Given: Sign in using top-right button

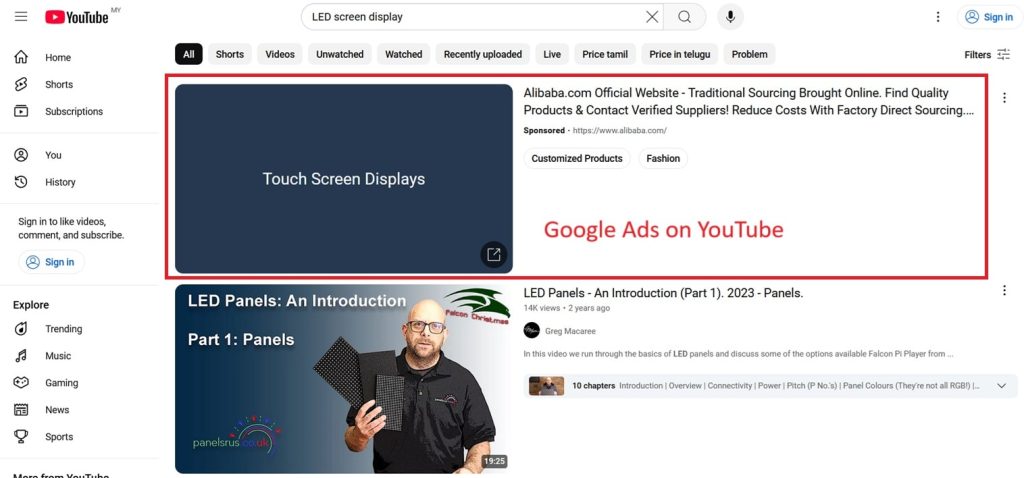Looking at the screenshot, I should [x=989, y=17].
